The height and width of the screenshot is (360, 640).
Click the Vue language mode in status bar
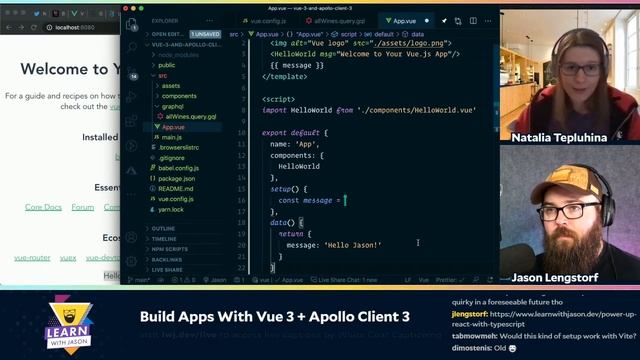coord(424,280)
